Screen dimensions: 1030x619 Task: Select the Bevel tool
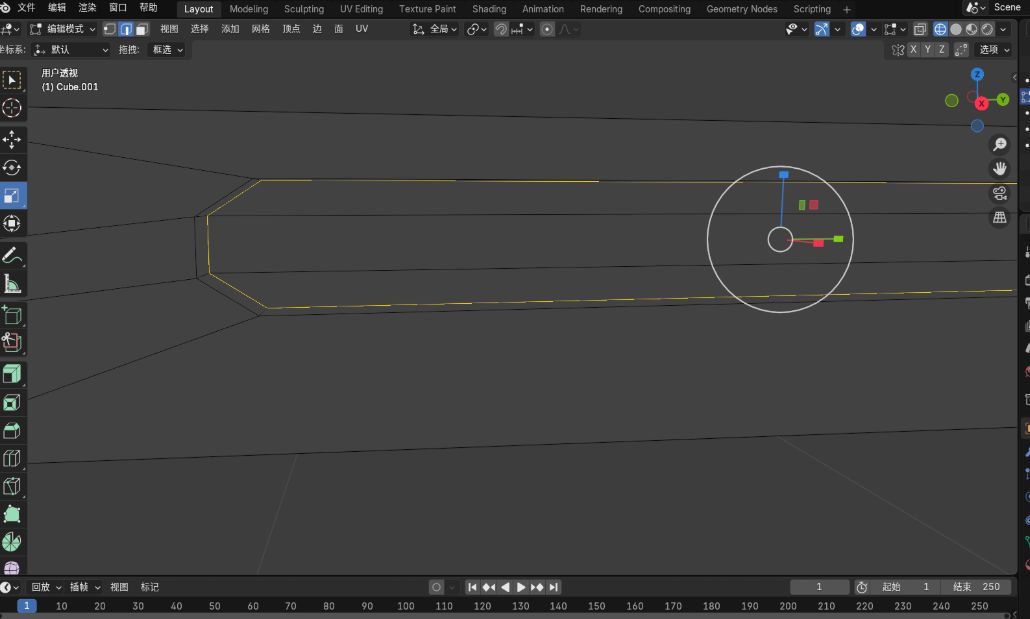[12, 431]
